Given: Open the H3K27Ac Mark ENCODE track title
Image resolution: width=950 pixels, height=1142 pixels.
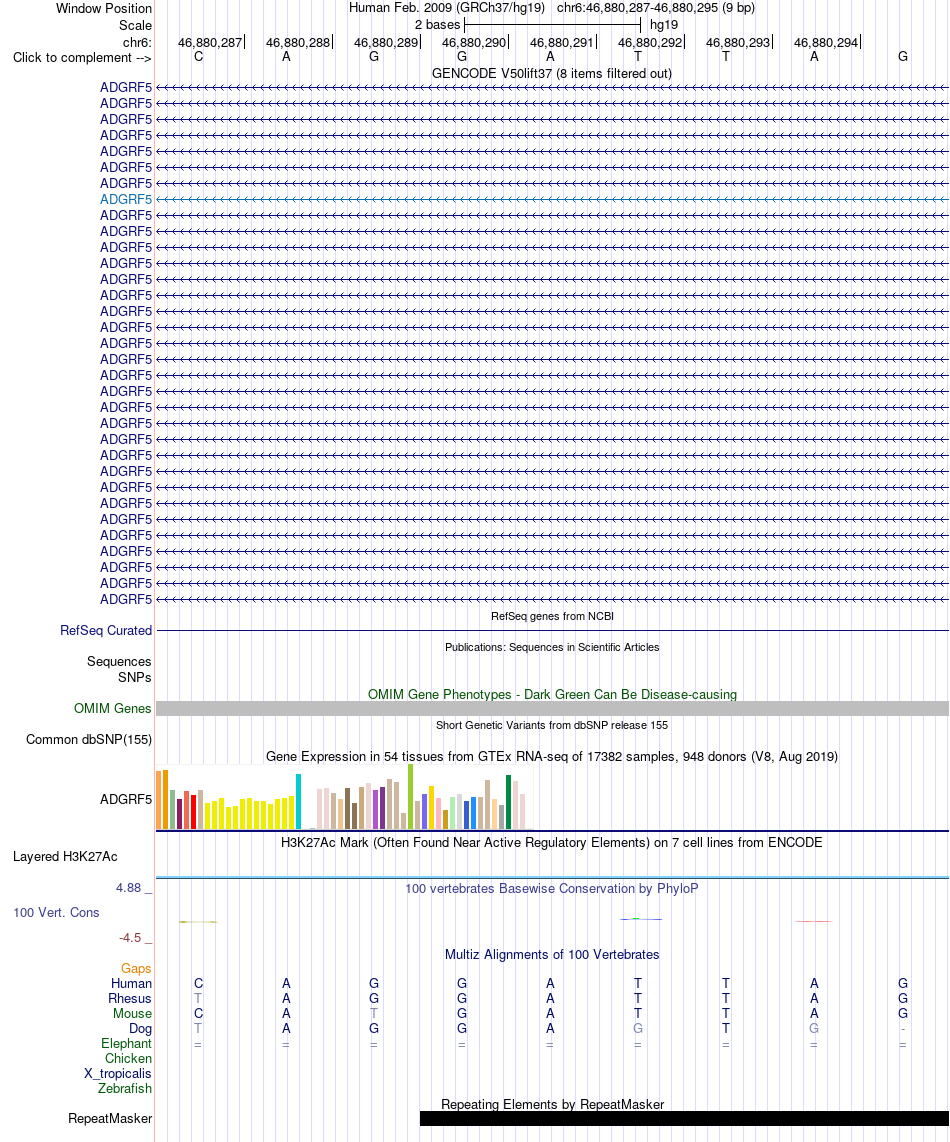Looking at the screenshot, I should pos(551,843).
